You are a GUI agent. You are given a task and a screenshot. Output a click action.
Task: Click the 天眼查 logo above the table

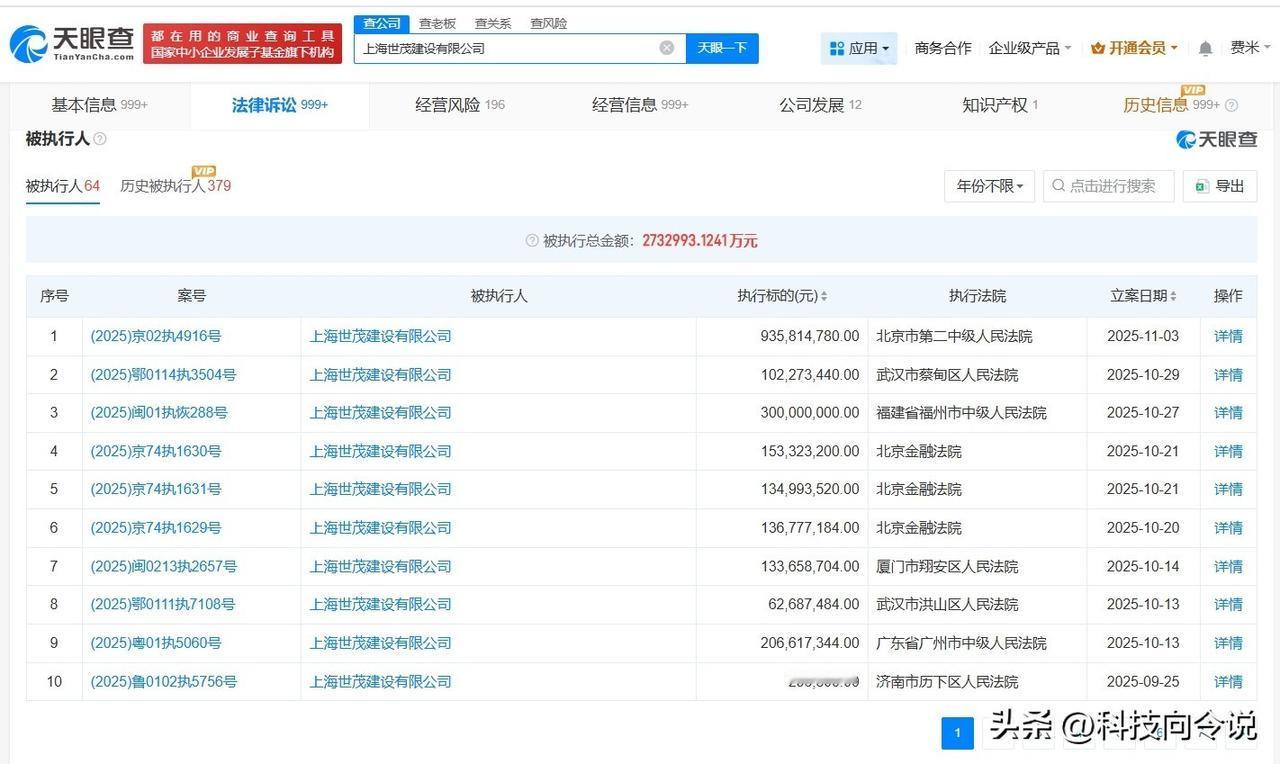point(1214,140)
